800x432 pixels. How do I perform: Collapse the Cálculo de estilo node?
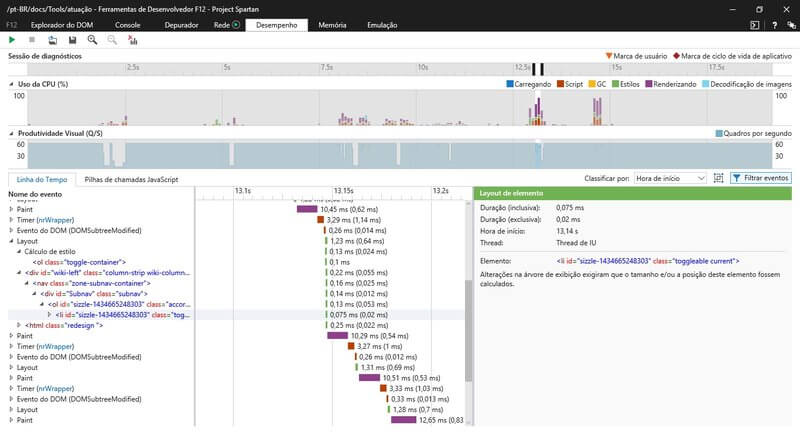(x=19, y=251)
